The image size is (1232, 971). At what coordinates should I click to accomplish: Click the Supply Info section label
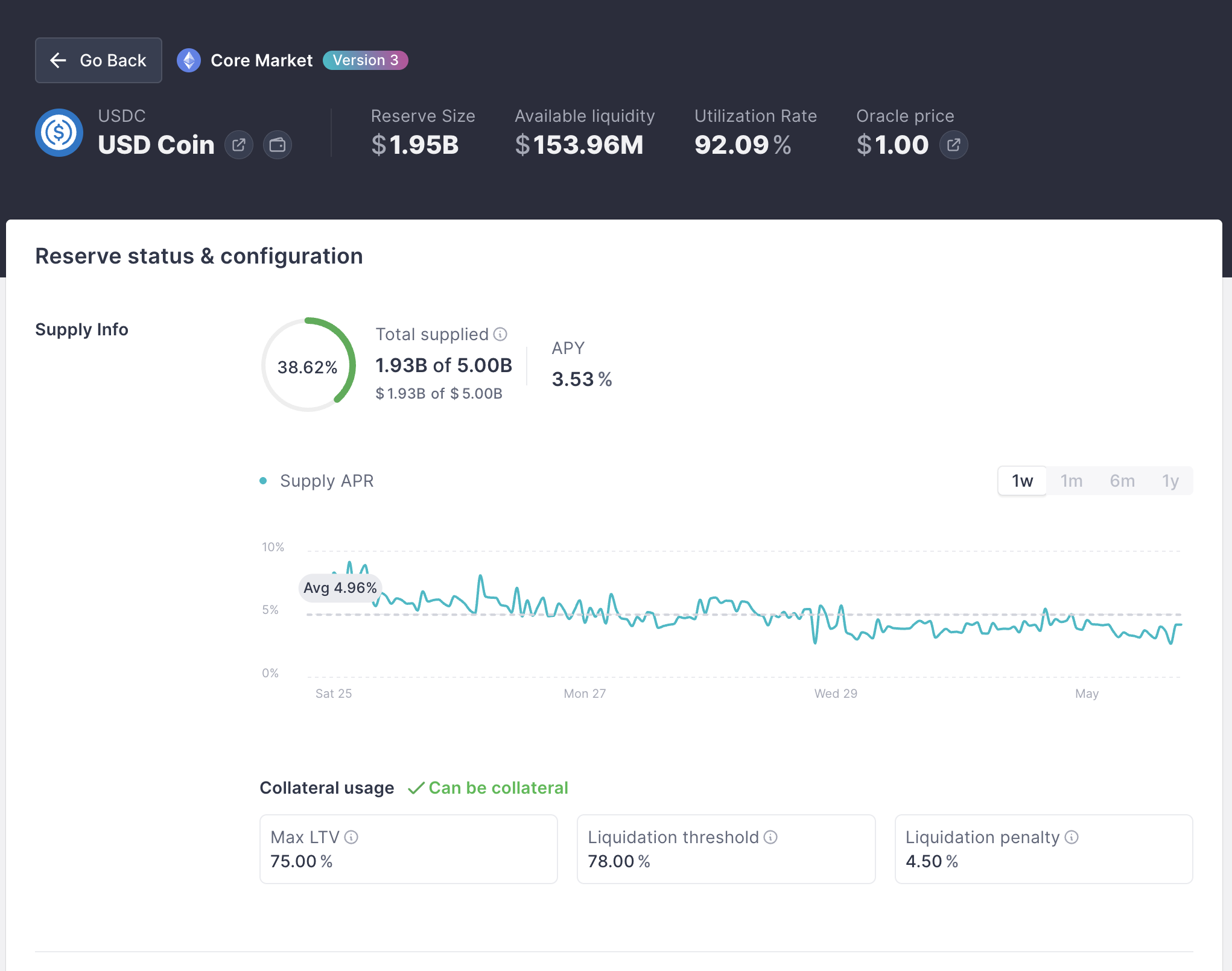coord(81,329)
